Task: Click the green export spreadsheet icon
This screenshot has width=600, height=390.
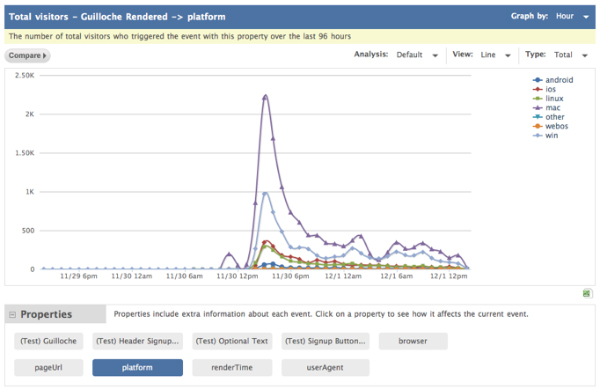Action: [x=587, y=294]
